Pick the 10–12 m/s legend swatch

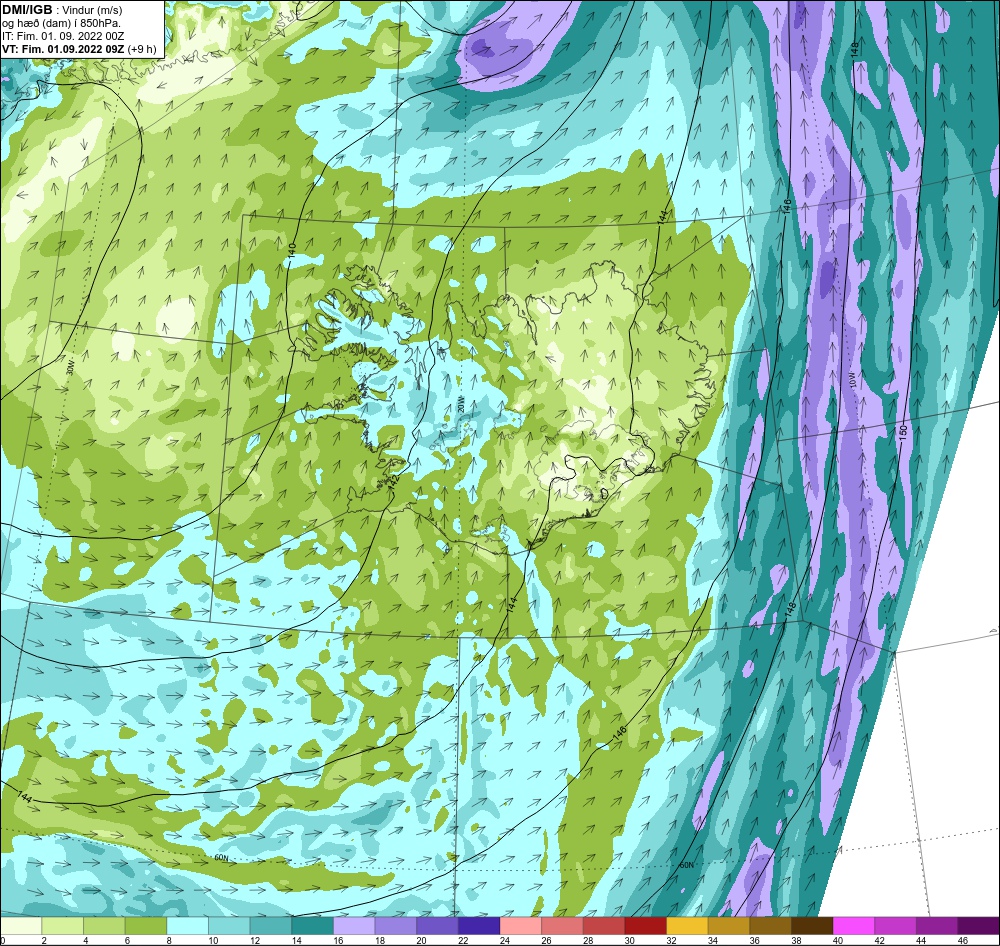[229, 926]
